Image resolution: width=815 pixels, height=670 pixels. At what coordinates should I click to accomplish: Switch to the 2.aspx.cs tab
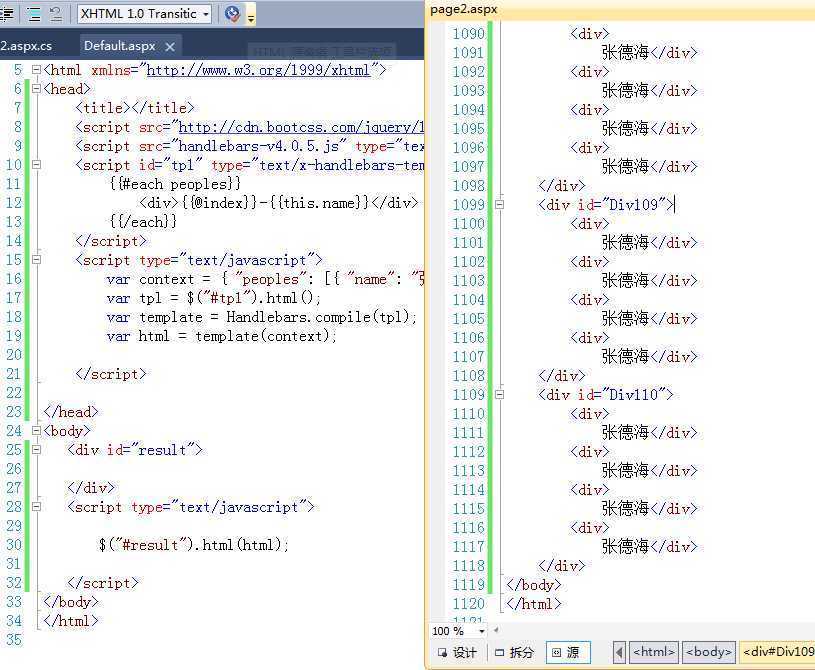[26, 46]
